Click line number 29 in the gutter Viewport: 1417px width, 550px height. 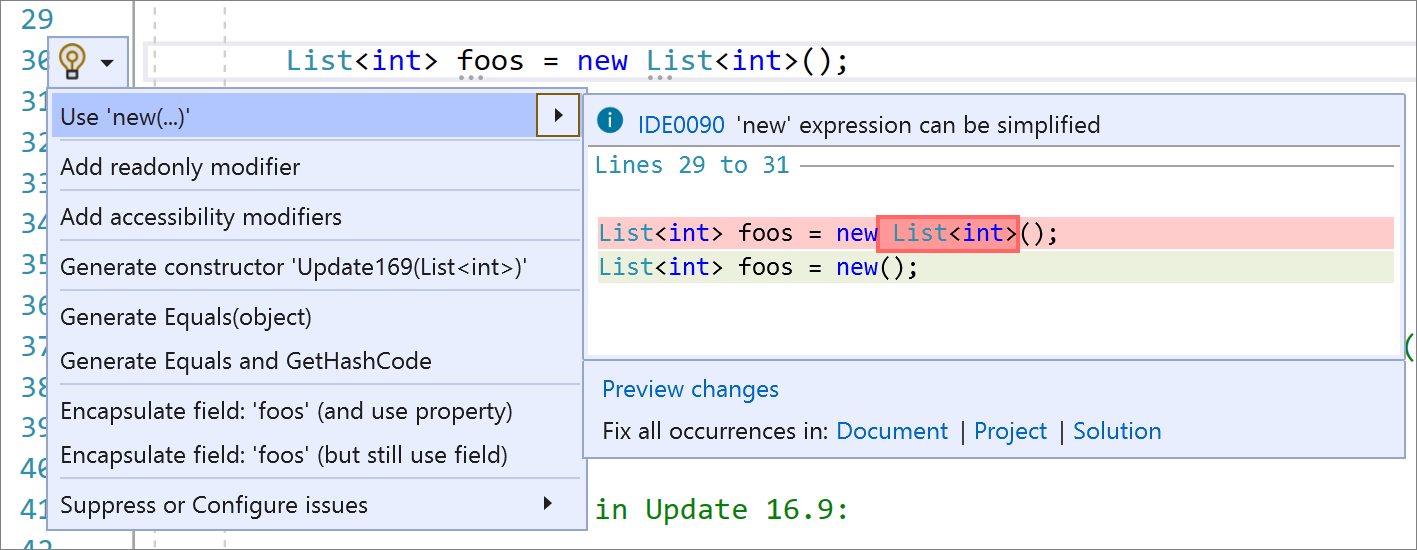[38, 18]
